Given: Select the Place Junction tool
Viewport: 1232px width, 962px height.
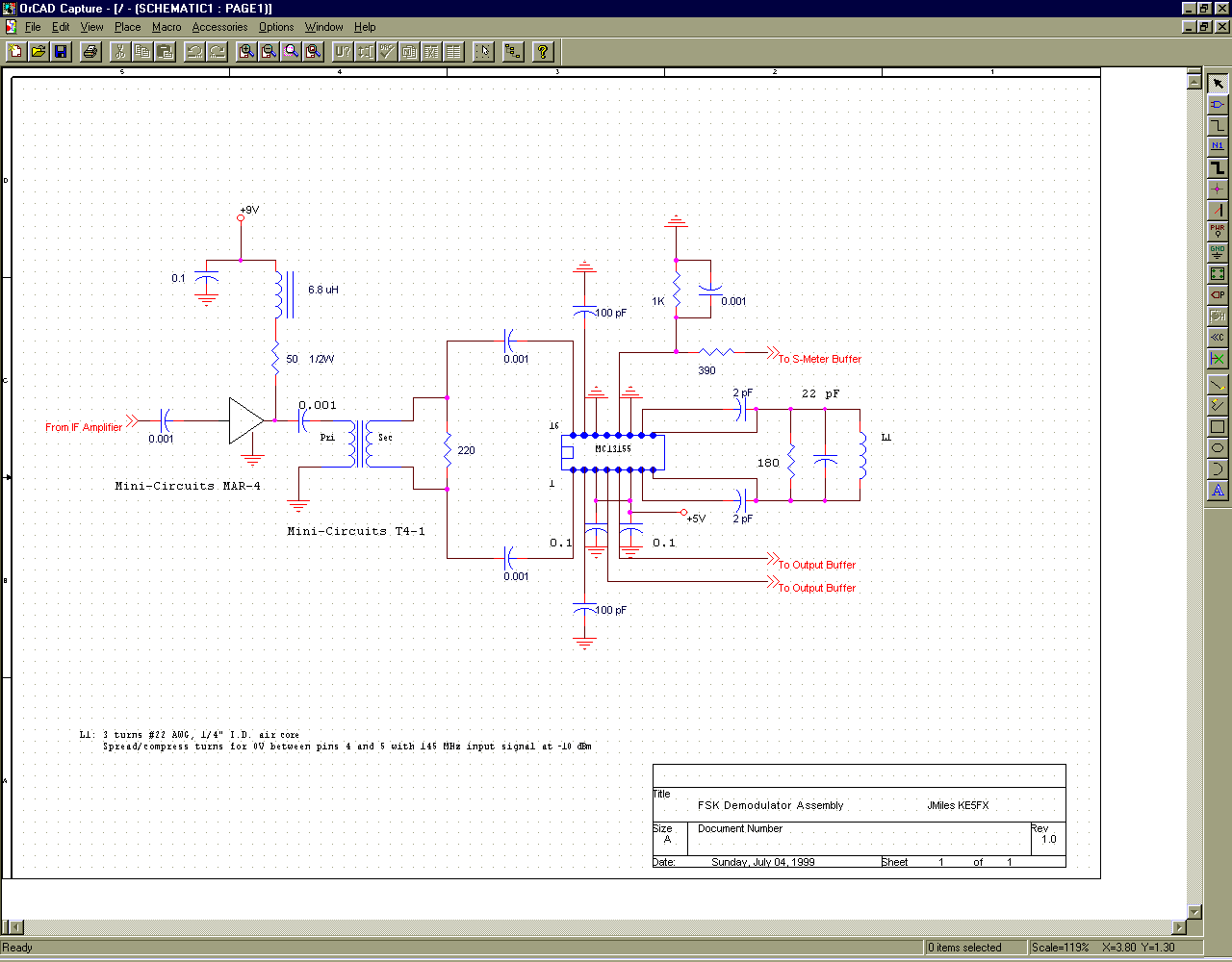Looking at the screenshot, I should [x=1218, y=189].
